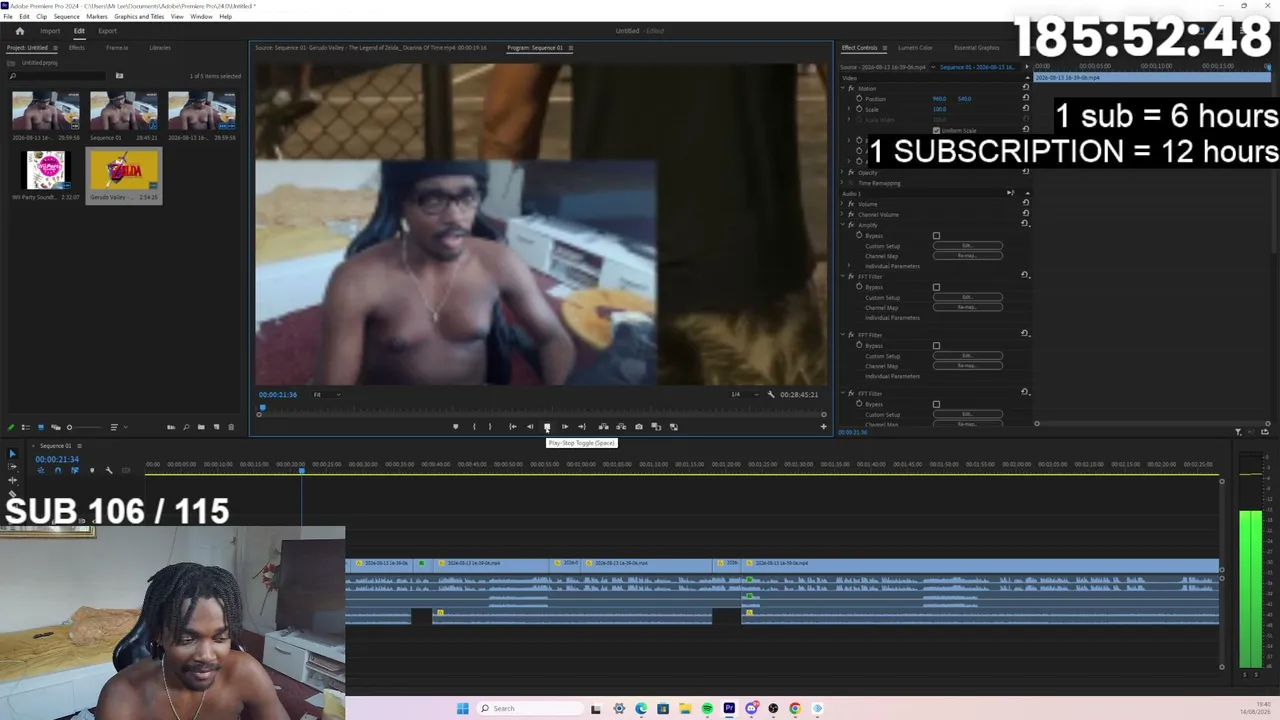The height and width of the screenshot is (720, 1280).
Task: Click the Mark Out icon
Action: pos(490,427)
